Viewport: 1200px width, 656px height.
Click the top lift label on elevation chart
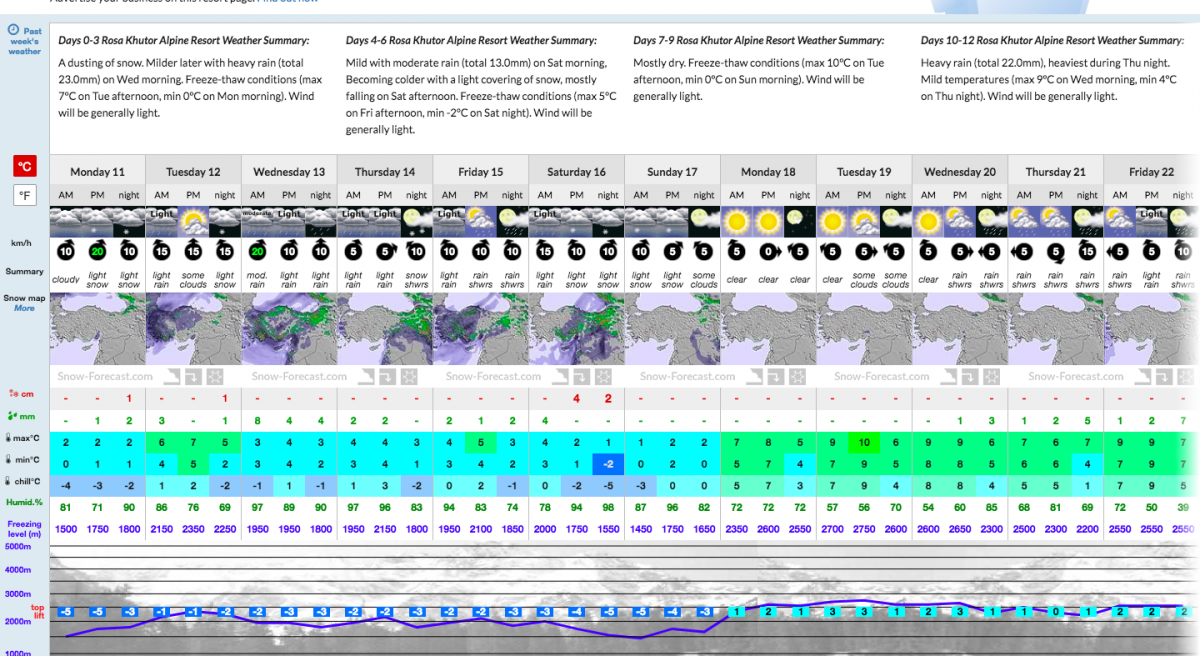tap(37, 612)
